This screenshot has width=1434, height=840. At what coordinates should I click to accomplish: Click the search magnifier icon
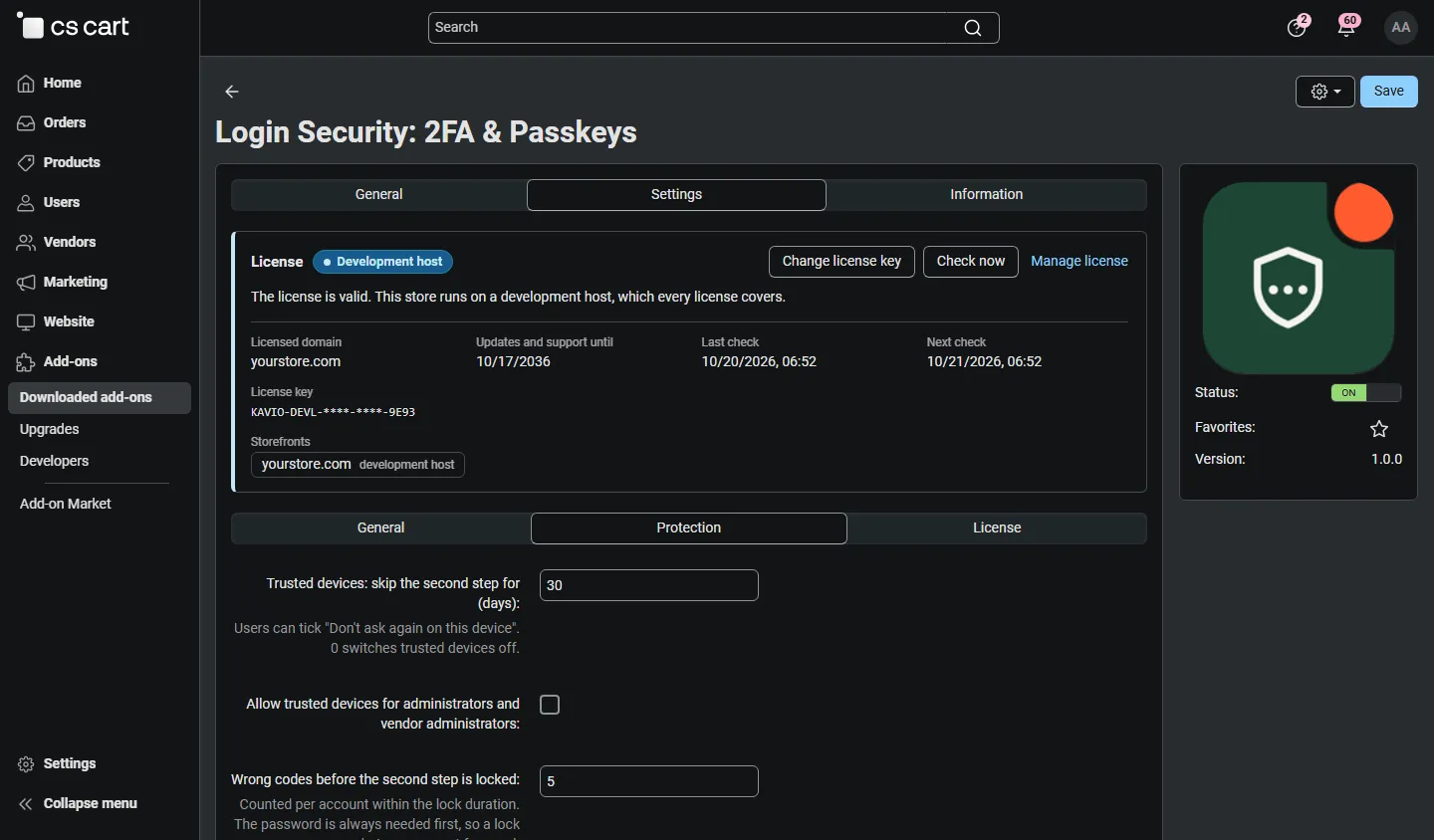pyautogui.click(x=973, y=28)
